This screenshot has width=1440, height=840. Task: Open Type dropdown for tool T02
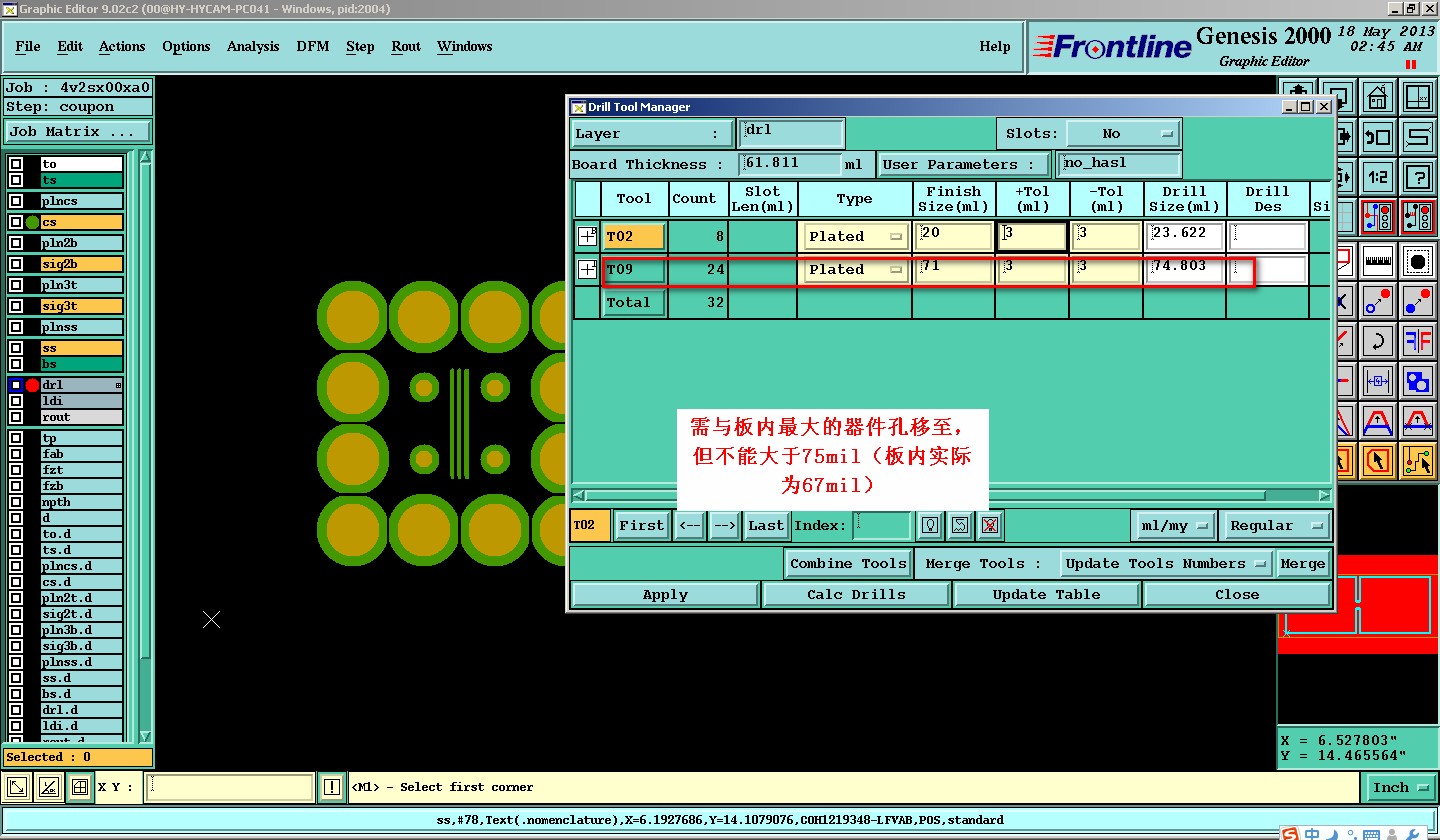click(x=855, y=236)
